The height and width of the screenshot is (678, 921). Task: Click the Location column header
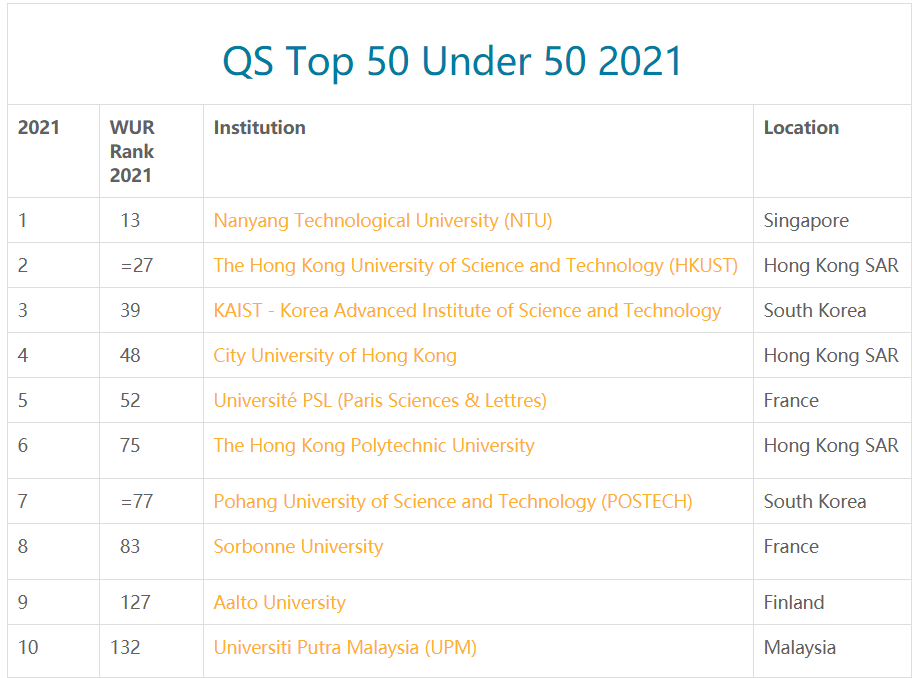point(801,127)
